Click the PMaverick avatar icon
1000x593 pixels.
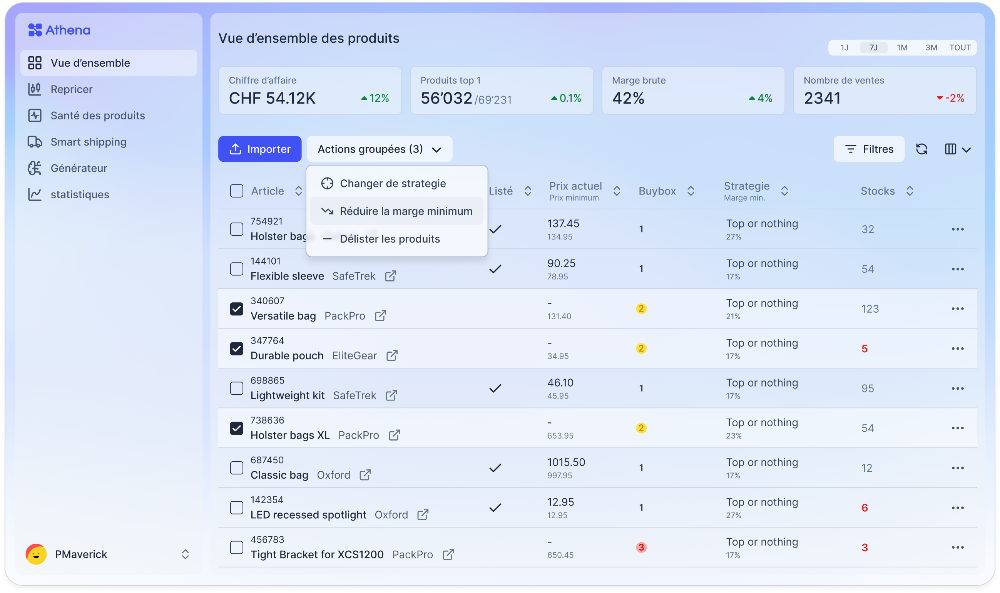[36, 554]
